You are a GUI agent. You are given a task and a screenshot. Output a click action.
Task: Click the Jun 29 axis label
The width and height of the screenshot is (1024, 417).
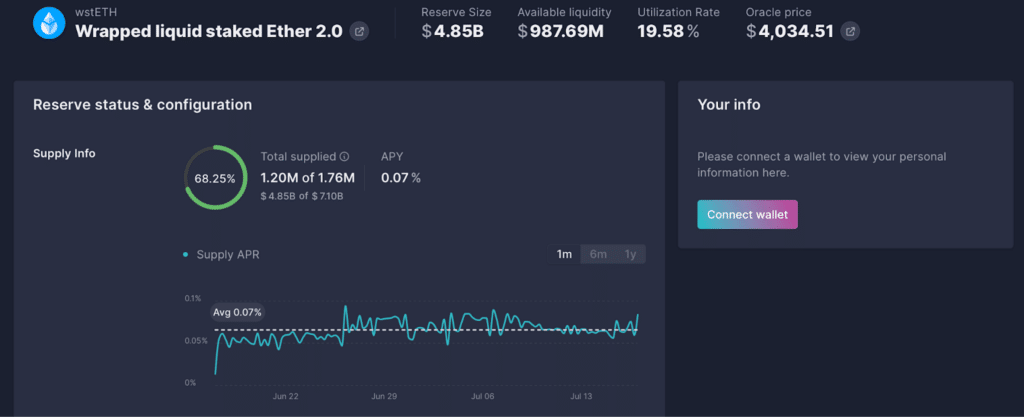click(384, 396)
